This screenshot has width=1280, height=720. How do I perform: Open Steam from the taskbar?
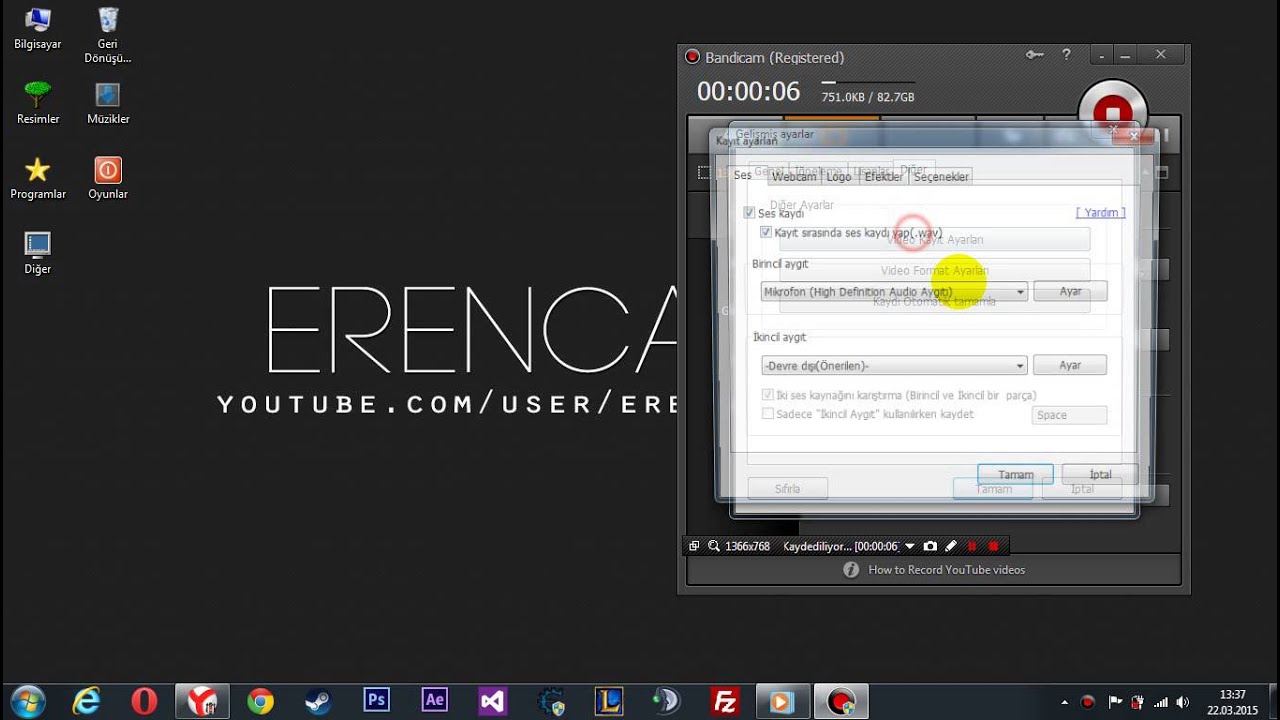319,701
